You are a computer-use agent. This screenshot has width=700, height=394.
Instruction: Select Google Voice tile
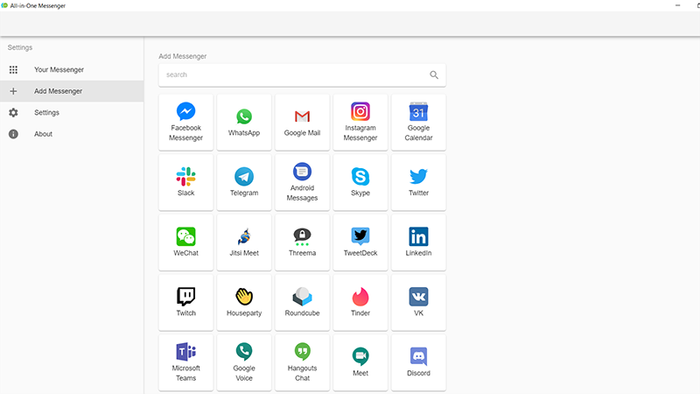244,362
